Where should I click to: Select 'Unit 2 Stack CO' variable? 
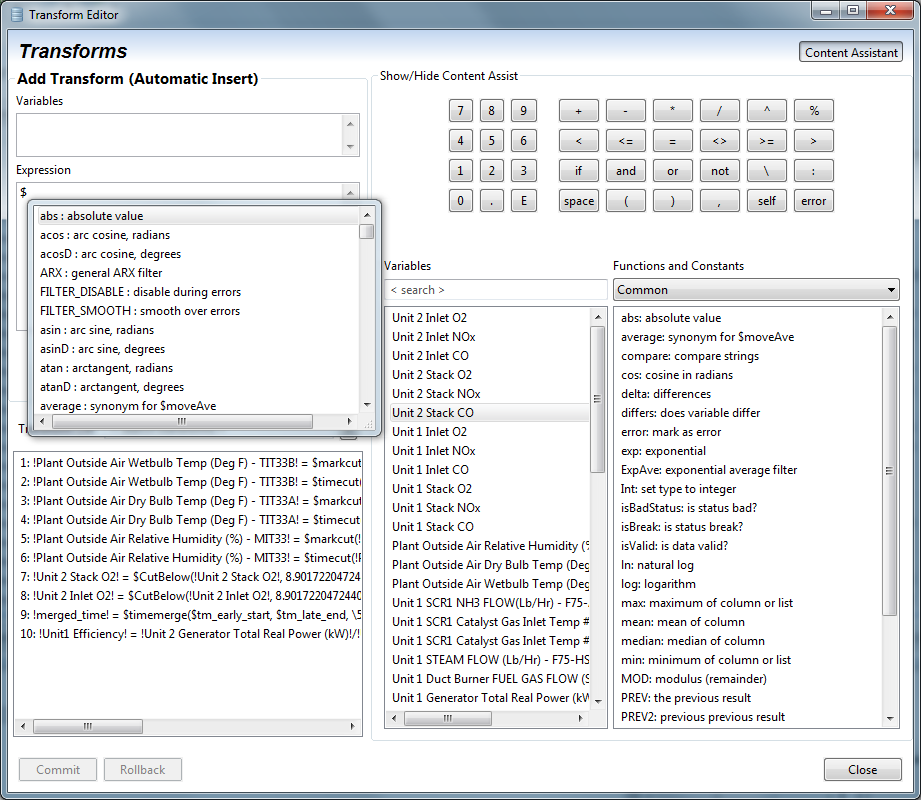coord(433,413)
